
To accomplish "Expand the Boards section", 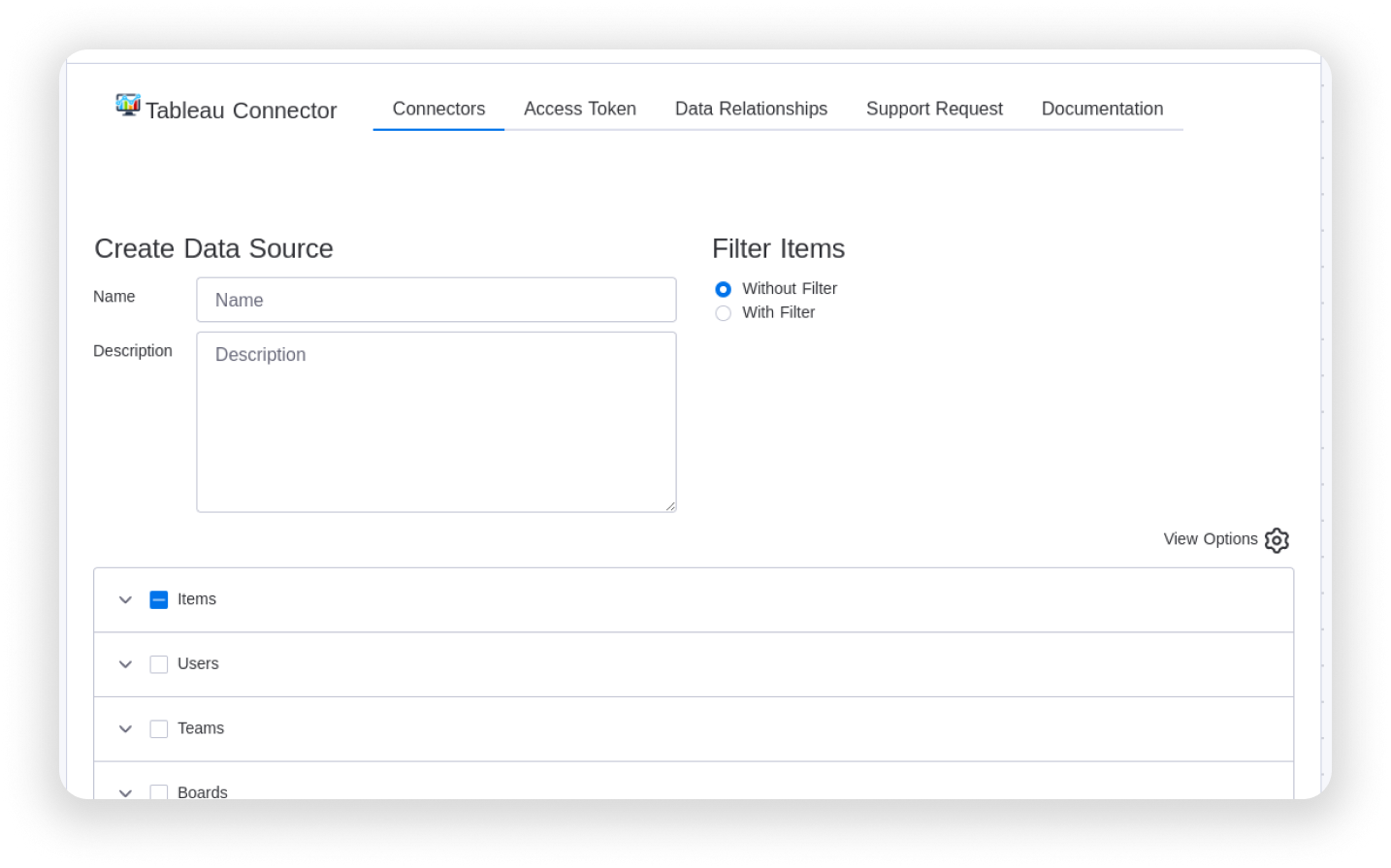I will pyautogui.click(x=125, y=792).
